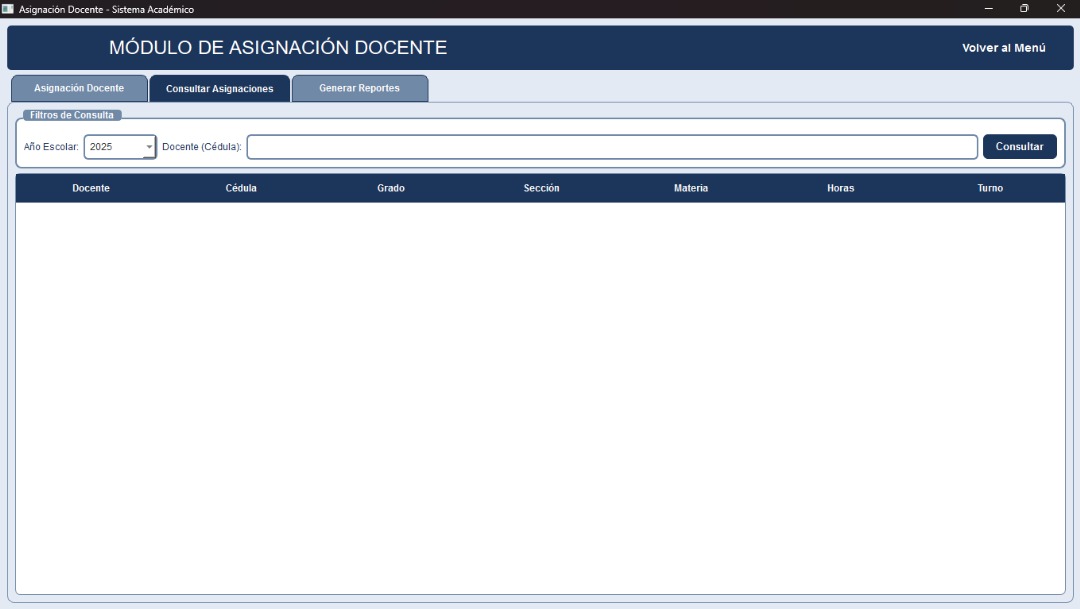The image size is (1080, 609).
Task: Sort the table by Grado column
Action: tap(391, 188)
